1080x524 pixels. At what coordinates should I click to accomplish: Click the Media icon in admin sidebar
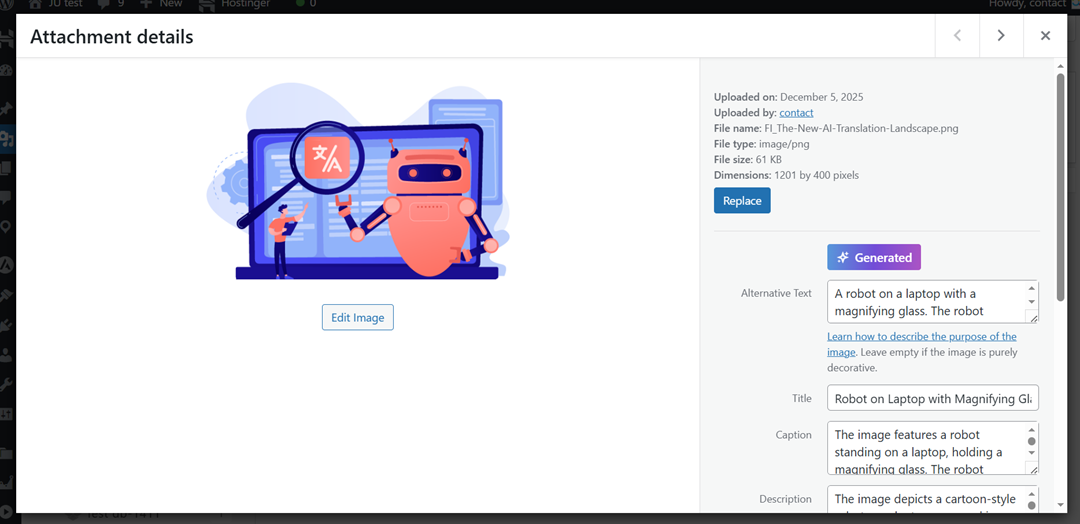[x=7, y=139]
